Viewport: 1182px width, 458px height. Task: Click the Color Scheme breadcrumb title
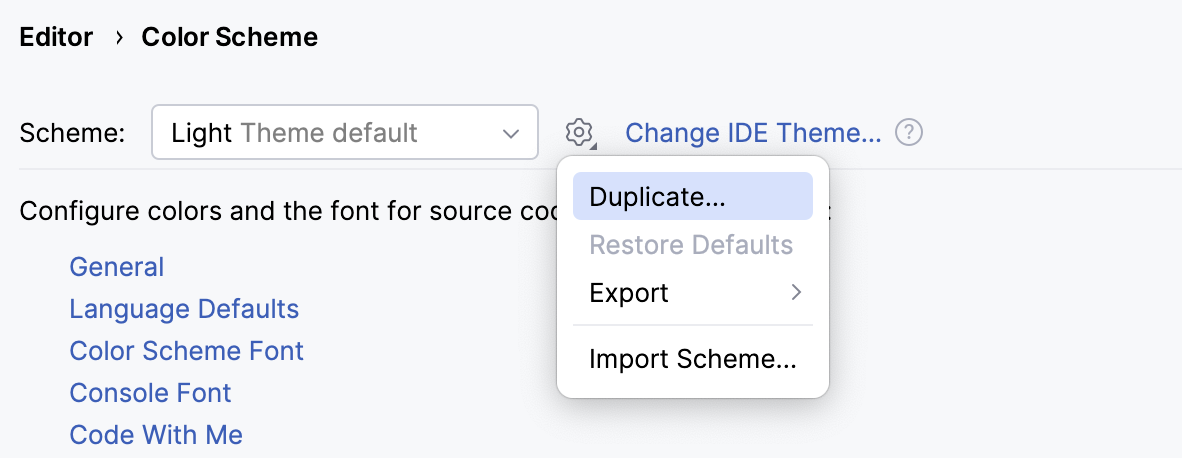pyautogui.click(x=229, y=38)
